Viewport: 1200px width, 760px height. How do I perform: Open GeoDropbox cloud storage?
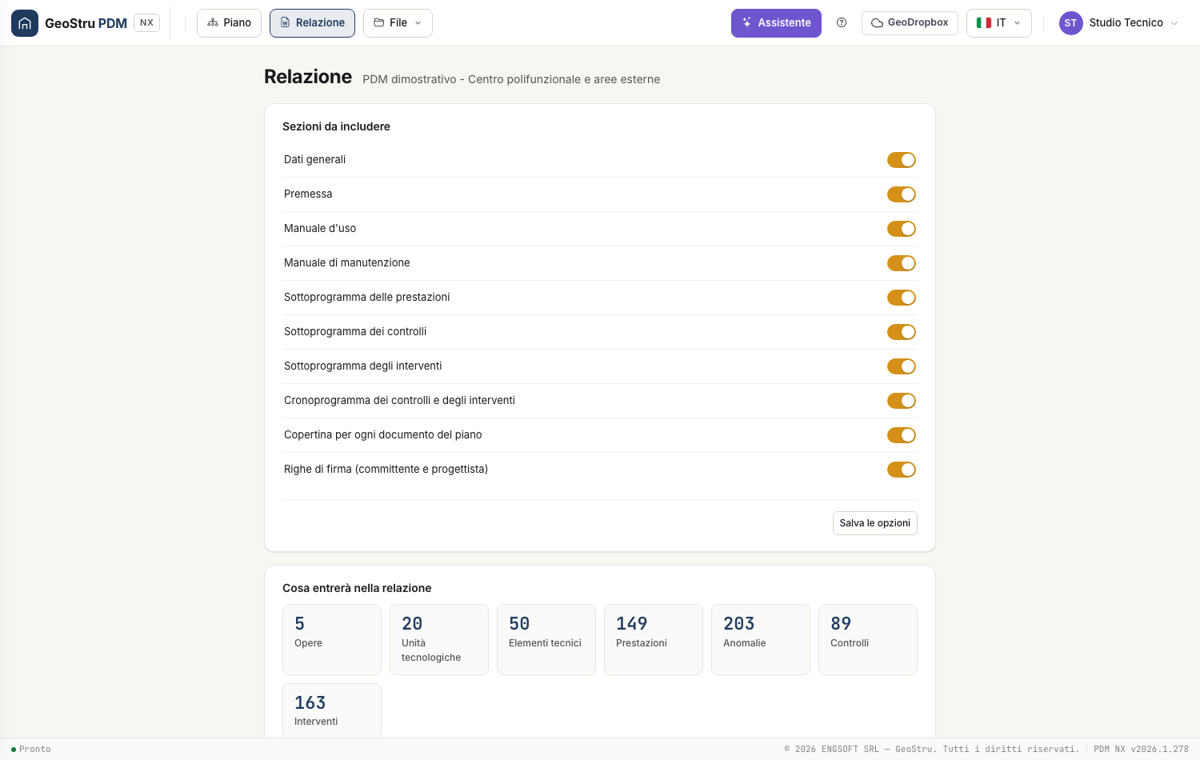point(910,23)
